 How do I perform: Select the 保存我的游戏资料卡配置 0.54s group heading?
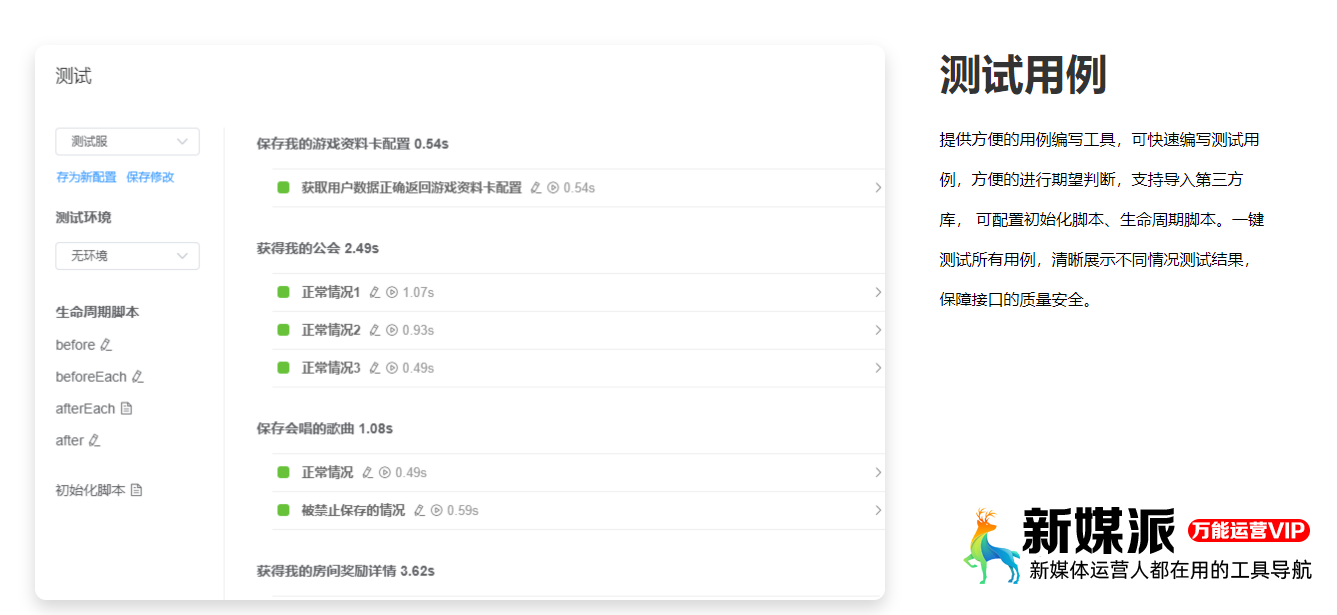click(352, 144)
